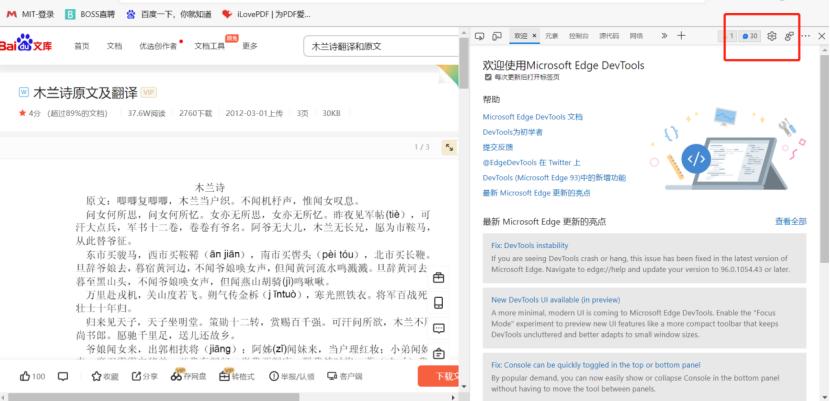This screenshot has width=830, height=401.
Task: Click the issues counter showing 30
Action: pyautogui.click(x=750, y=36)
